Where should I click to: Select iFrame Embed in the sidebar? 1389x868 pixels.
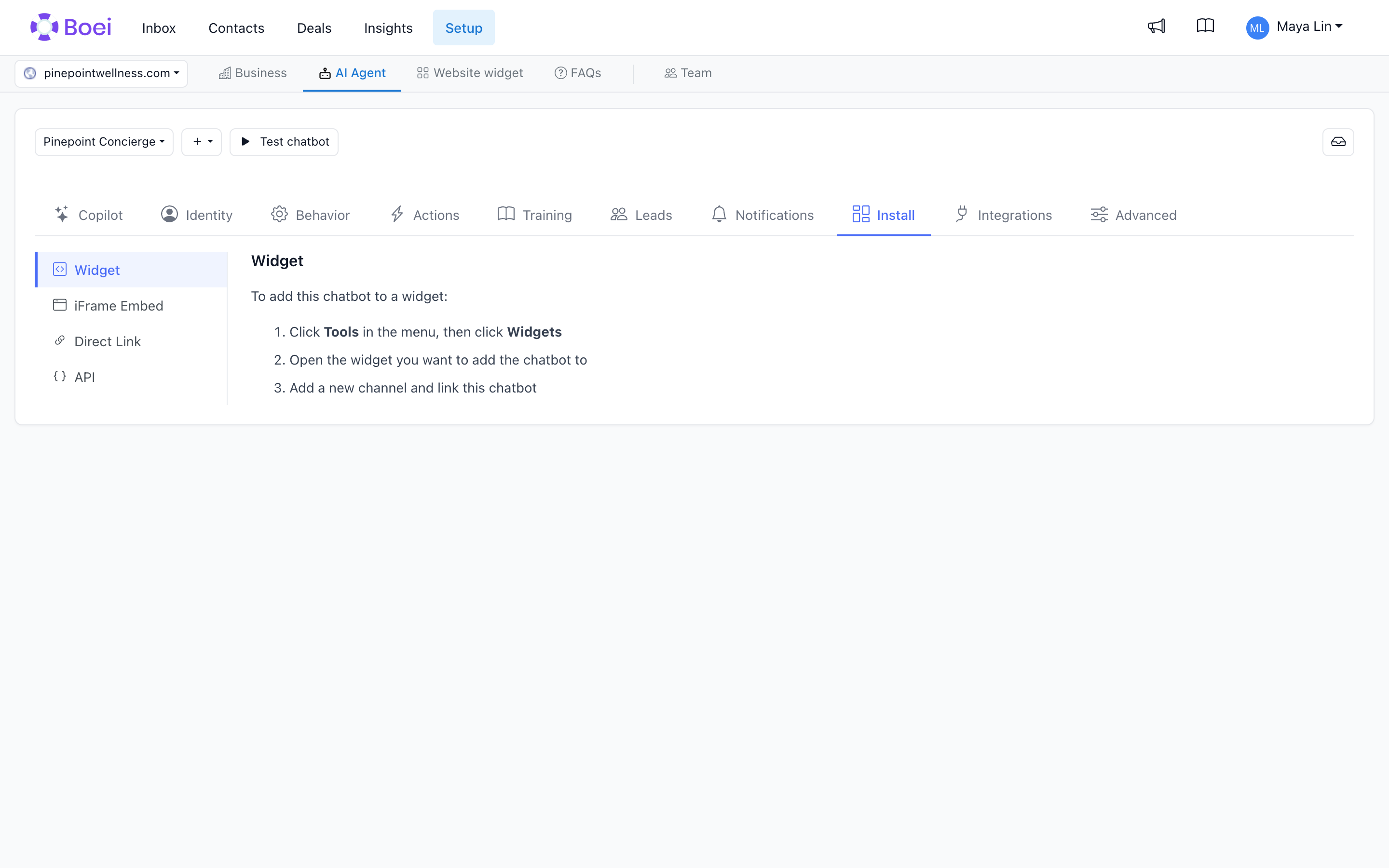(x=132, y=305)
